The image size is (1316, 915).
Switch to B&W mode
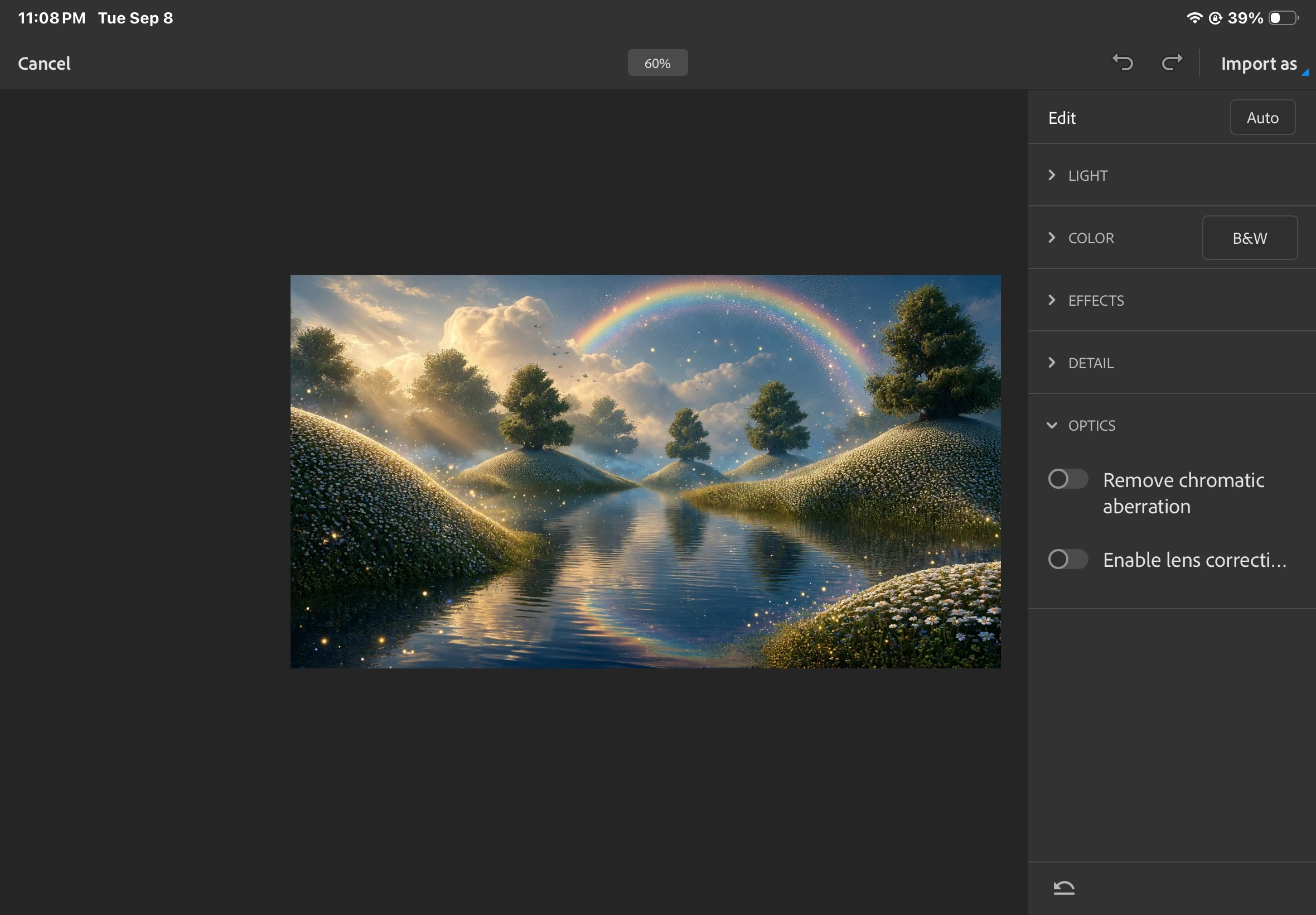[x=1250, y=238]
